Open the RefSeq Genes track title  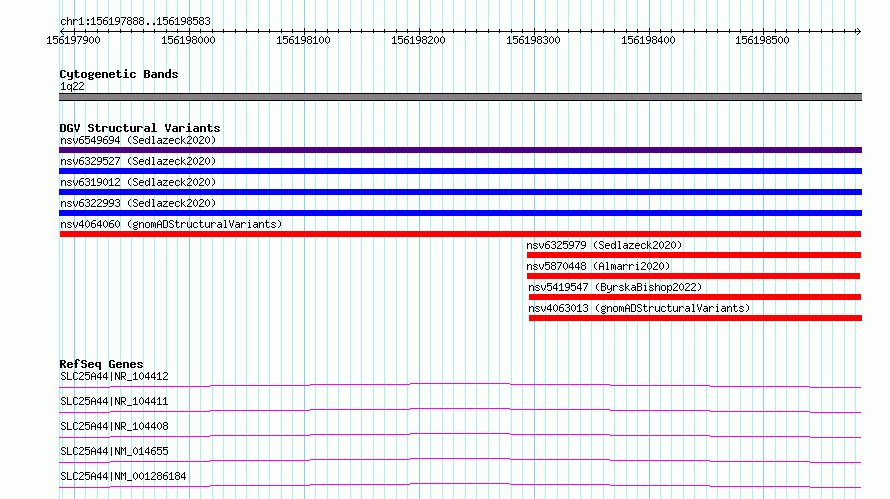102,364
